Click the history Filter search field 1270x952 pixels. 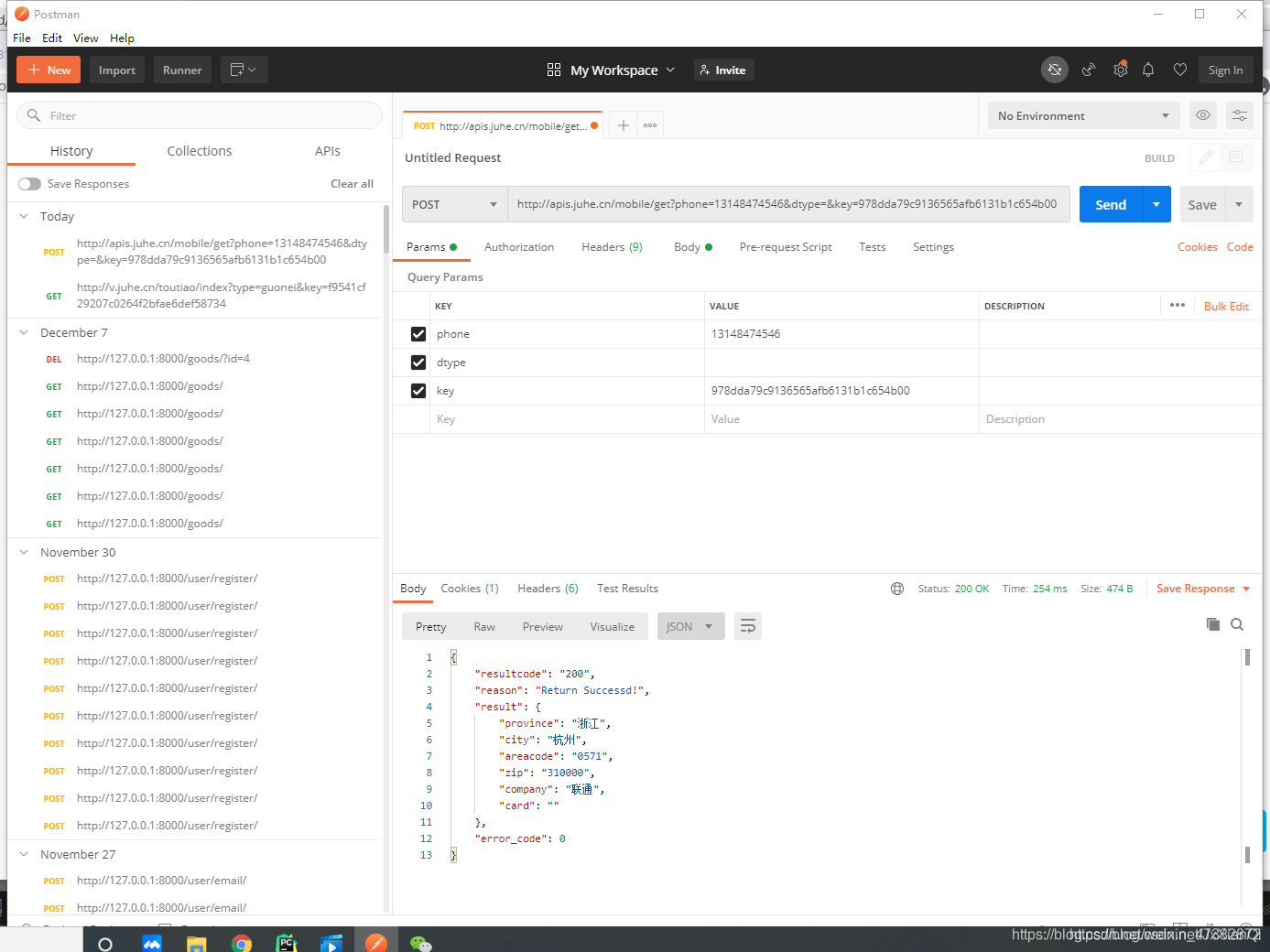[x=200, y=115]
